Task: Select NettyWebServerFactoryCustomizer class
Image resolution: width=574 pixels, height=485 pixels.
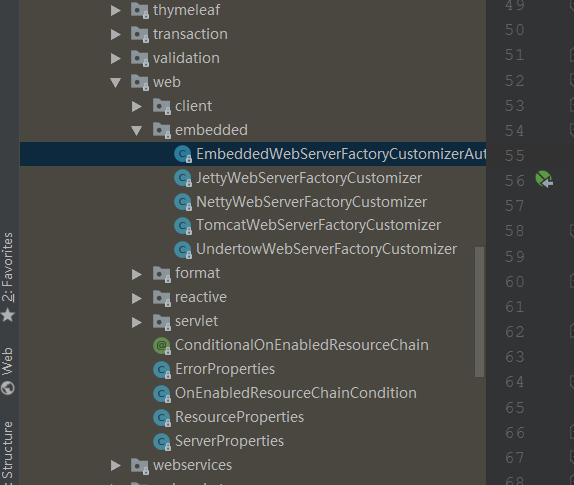Action: [x=312, y=202]
